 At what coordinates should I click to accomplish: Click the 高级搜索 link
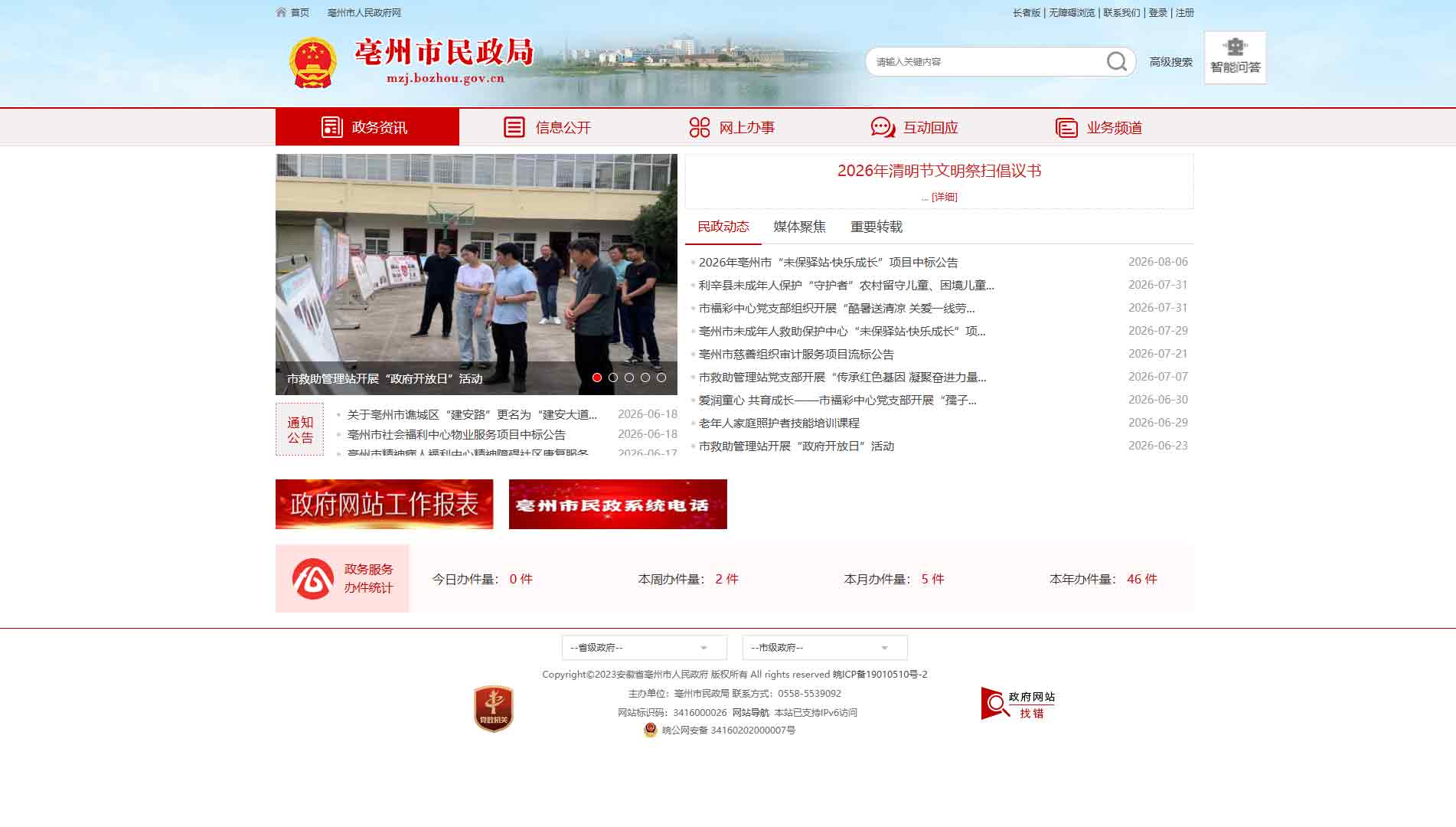(1170, 62)
